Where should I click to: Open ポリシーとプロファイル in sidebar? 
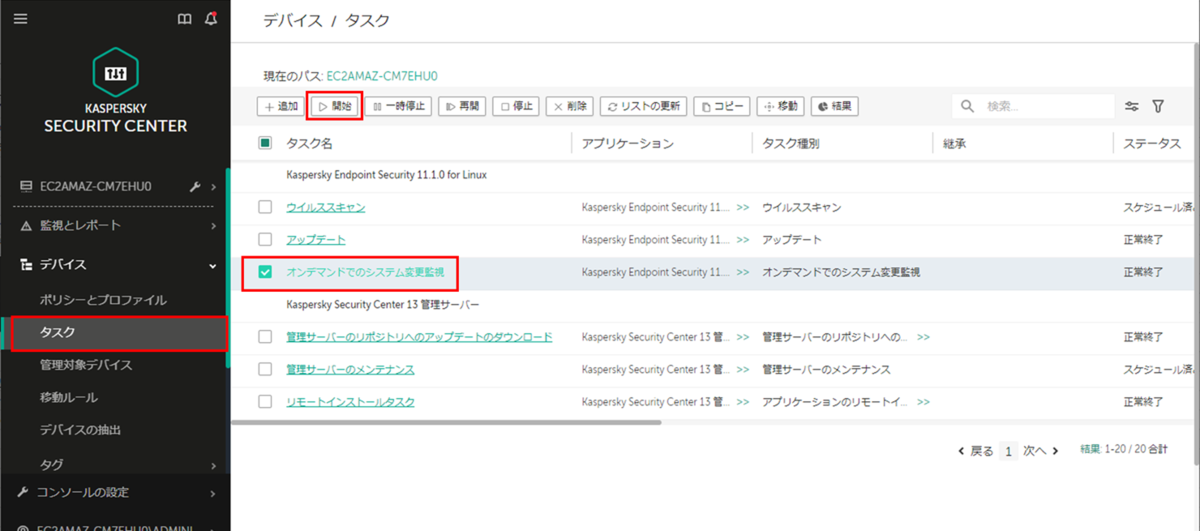[102, 299]
